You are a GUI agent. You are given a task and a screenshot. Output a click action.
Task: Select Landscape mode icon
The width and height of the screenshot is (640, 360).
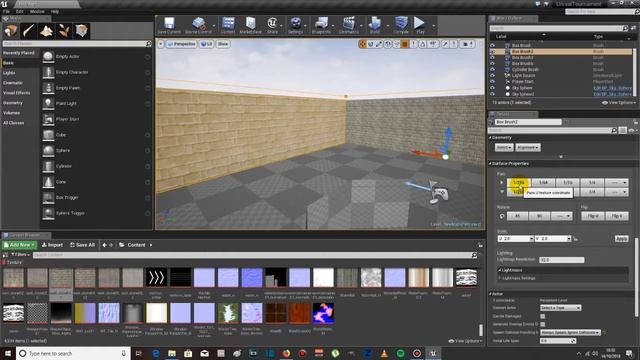coord(46,31)
